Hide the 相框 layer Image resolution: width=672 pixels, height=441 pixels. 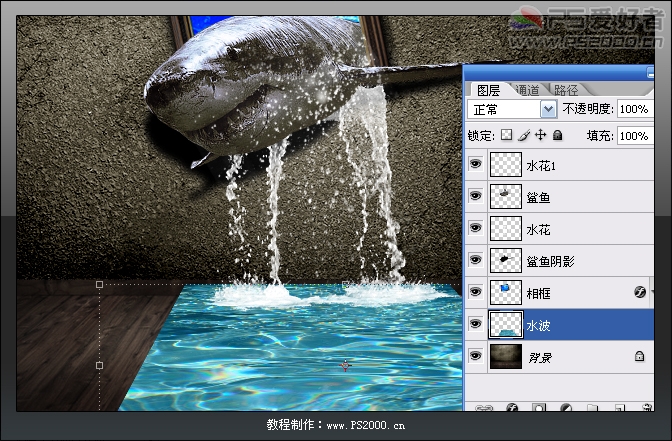[475, 292]
